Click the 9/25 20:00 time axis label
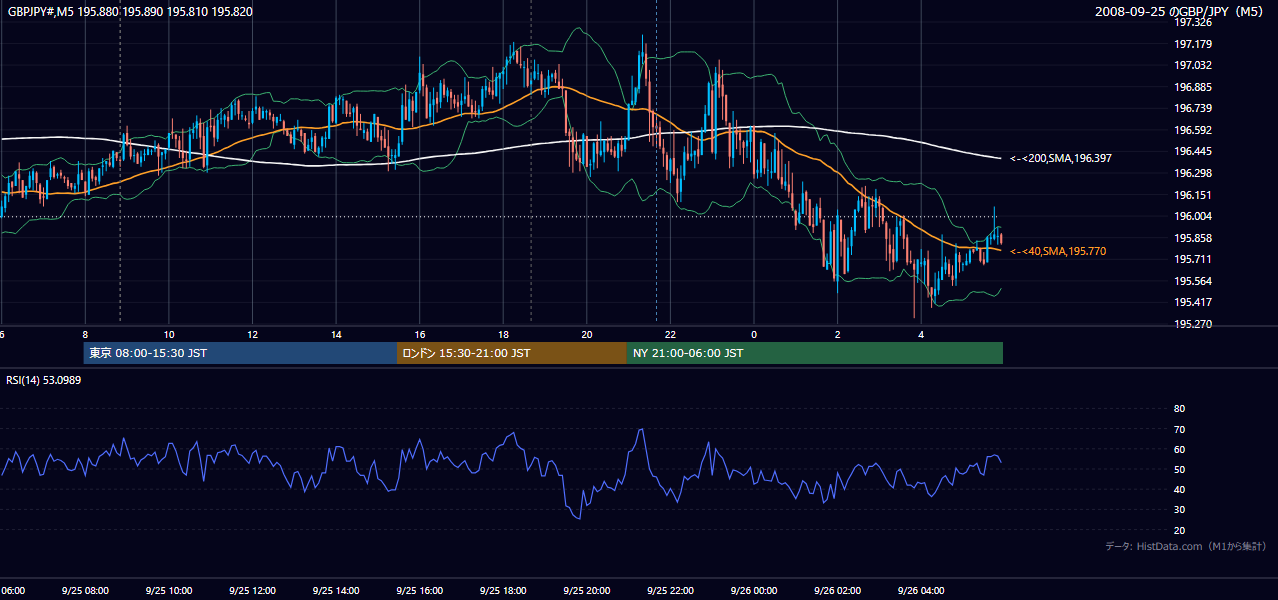Viewport: 1278px width, 600px height. 586,590
